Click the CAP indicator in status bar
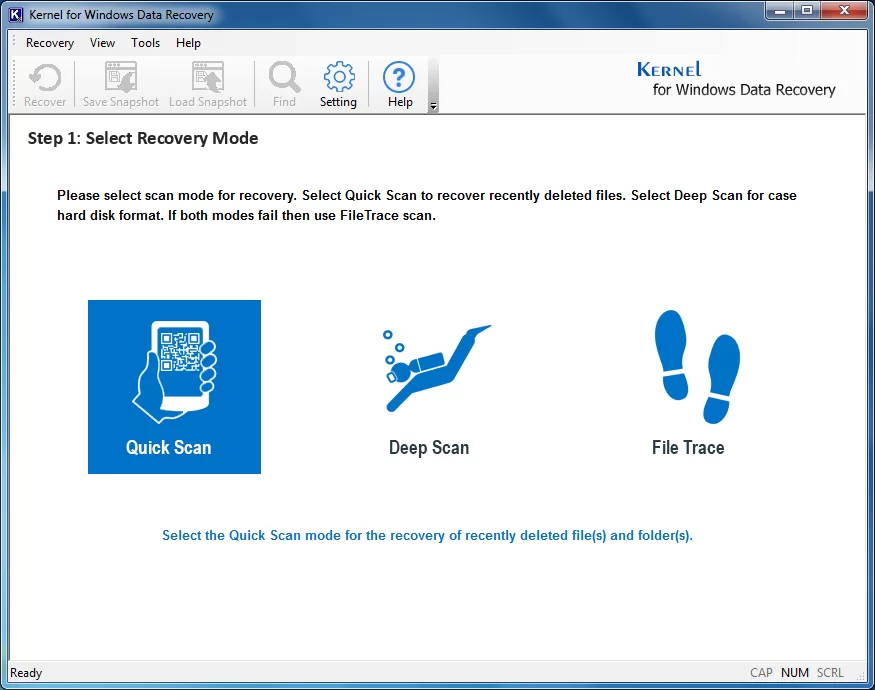875x690 pixels. tap(761, 673)
